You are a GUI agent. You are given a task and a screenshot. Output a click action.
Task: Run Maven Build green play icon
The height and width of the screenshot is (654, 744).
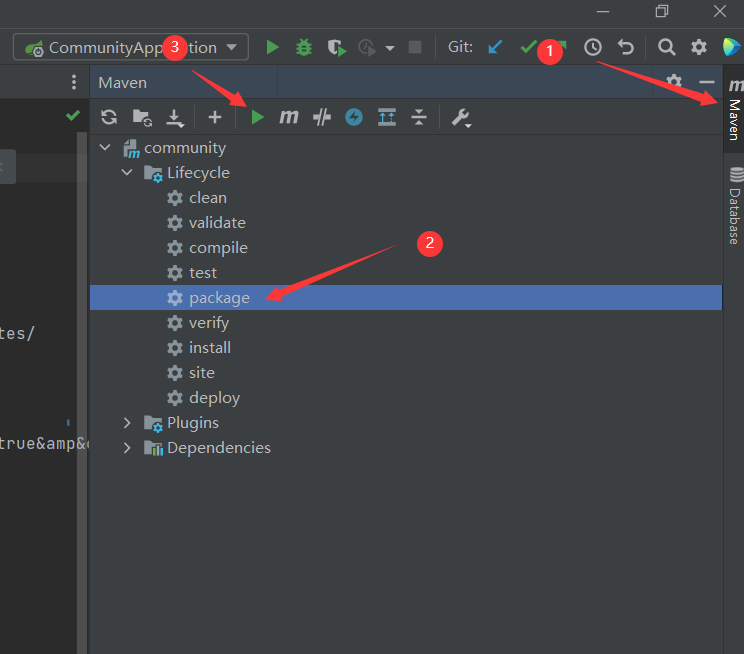tap(257, 117)
